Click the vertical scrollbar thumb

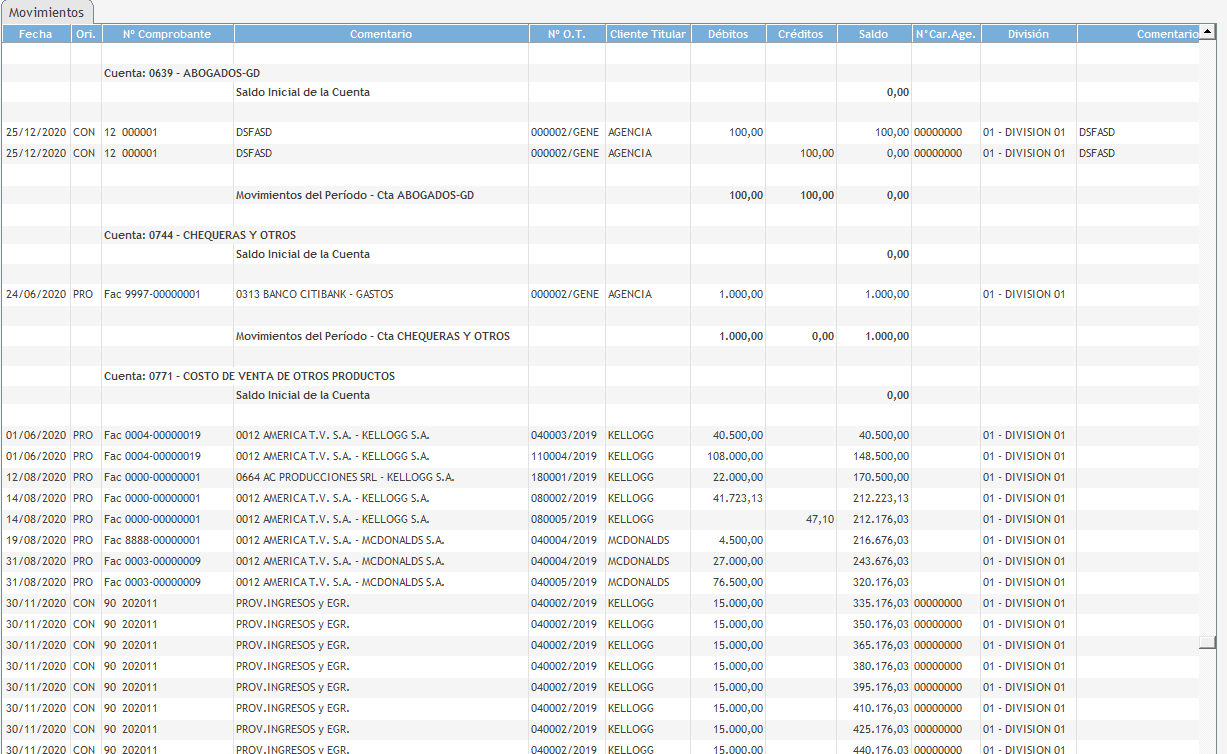(x=1208, y=643)
